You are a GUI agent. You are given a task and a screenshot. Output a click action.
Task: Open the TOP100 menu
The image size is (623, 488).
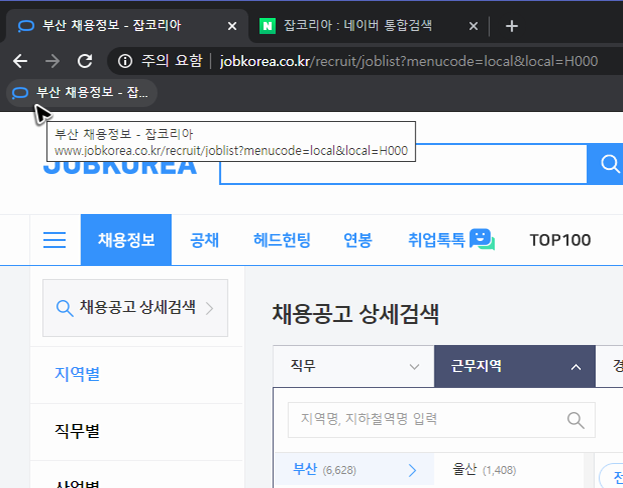tap(560, 240)
